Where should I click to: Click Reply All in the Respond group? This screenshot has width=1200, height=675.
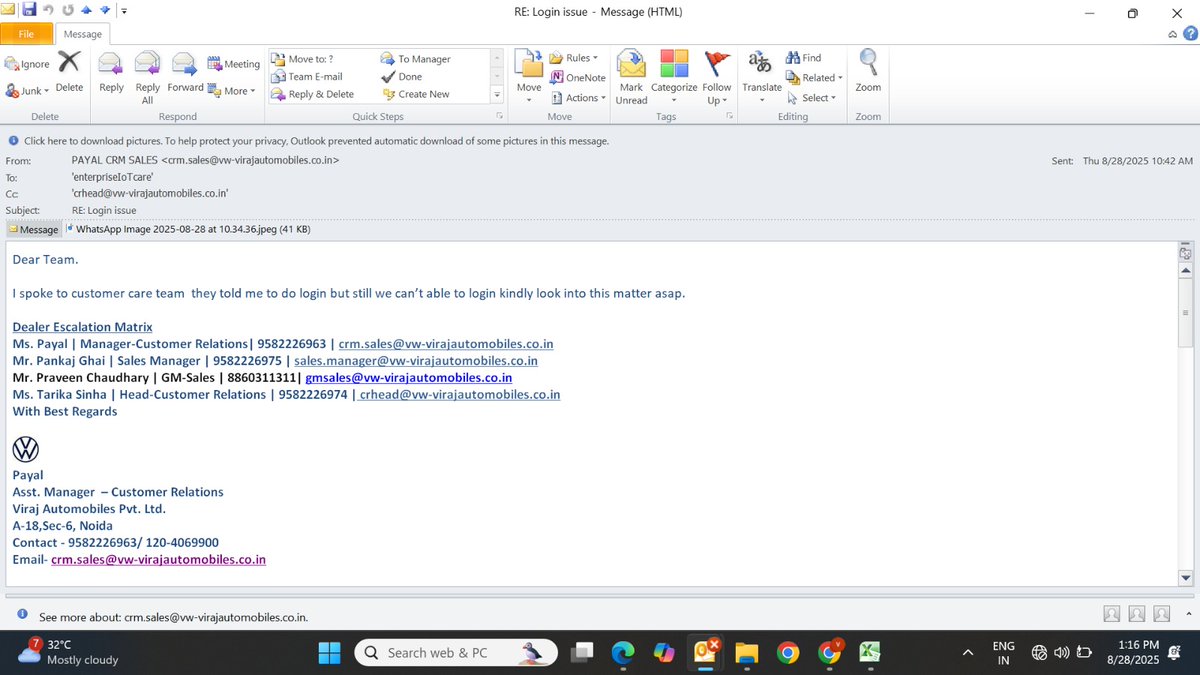(147, 78)
